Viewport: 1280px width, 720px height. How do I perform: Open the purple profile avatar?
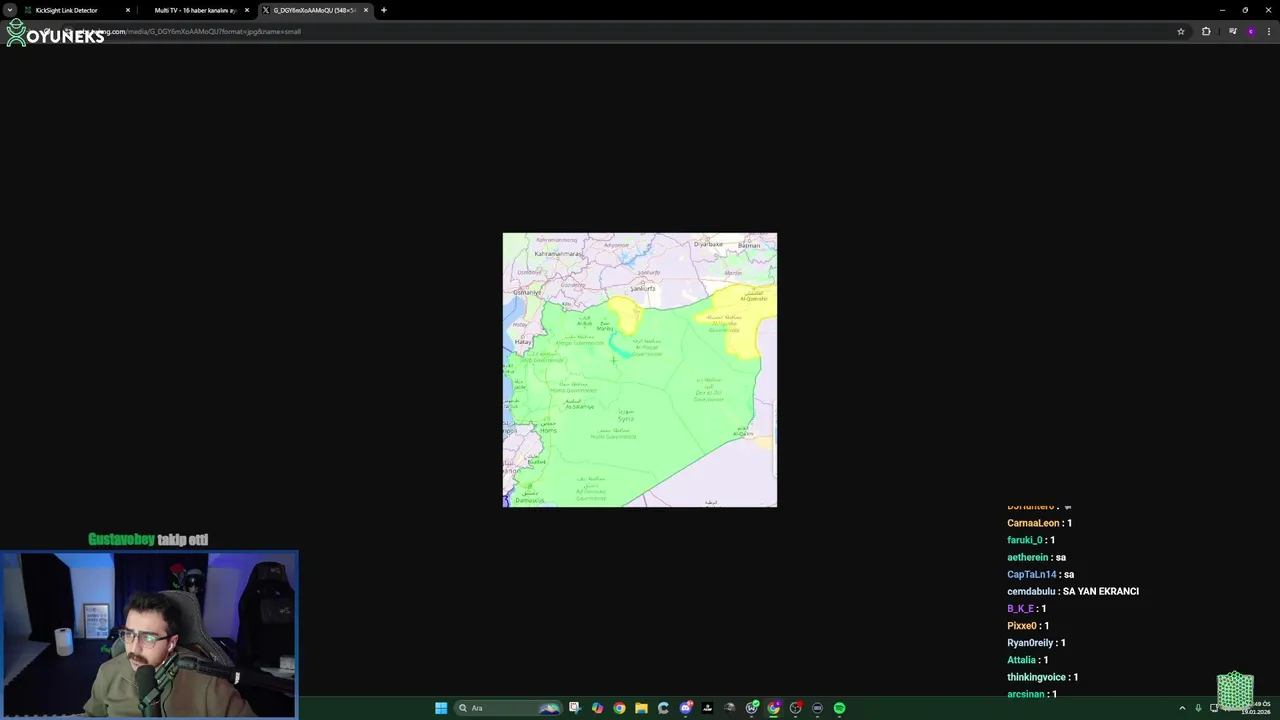[1250, 31]
